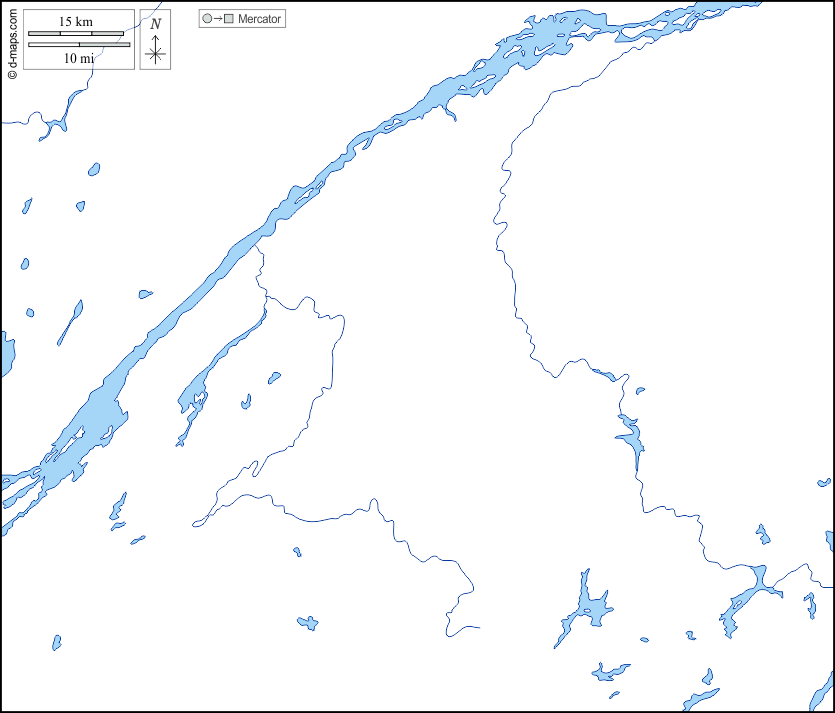
Task: Click the small lake left of star-shaped lake
Action: pyautogui.click(x=308, y=623)
